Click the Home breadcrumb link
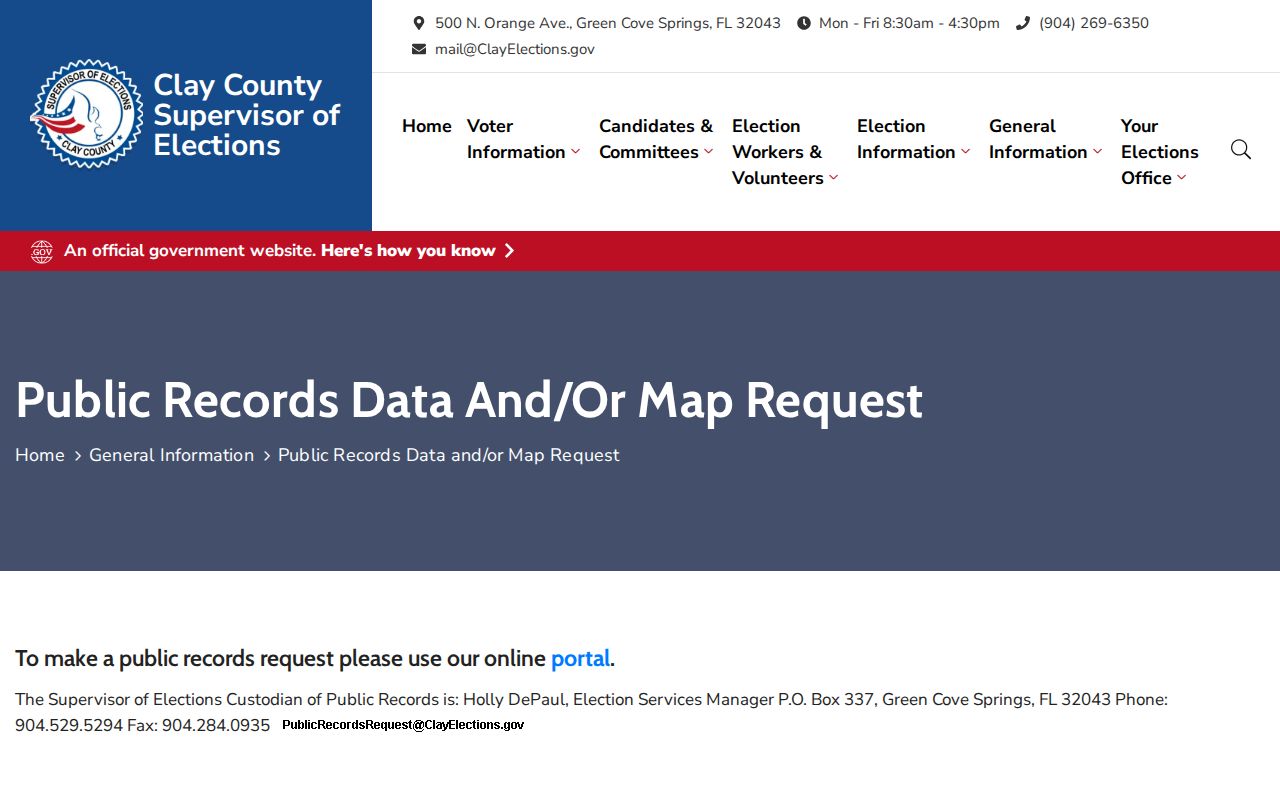The image size is (1280, 800). [40, 455]
